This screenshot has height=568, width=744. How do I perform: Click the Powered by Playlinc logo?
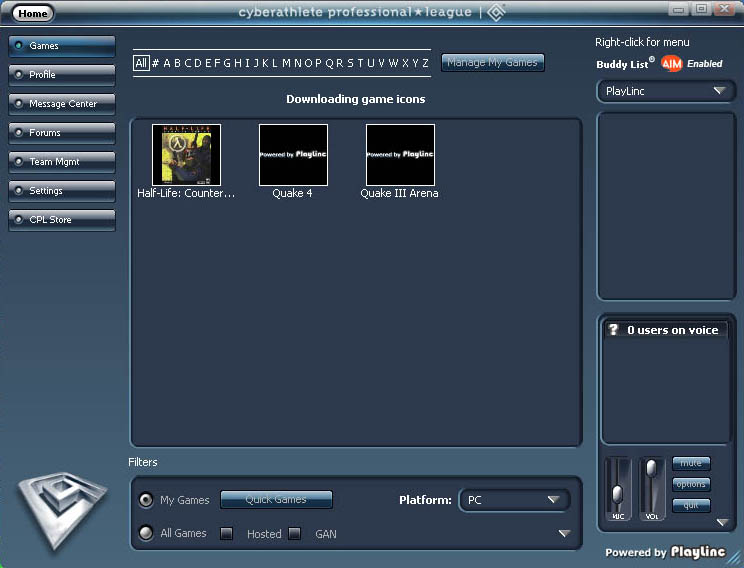click(665, 552)
